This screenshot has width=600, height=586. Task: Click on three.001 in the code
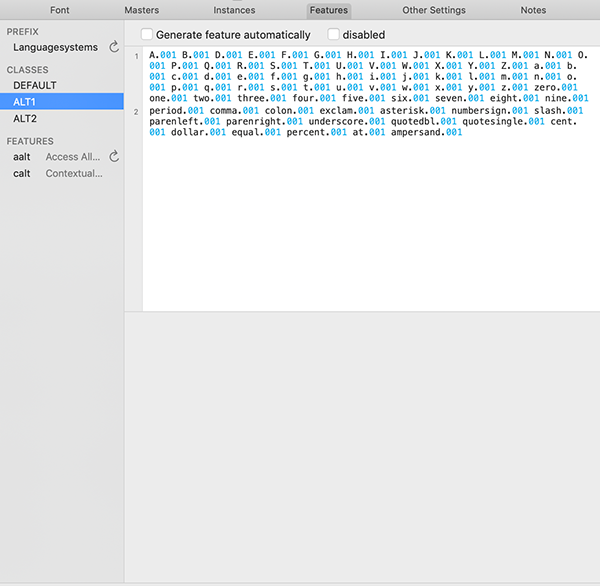261,98
